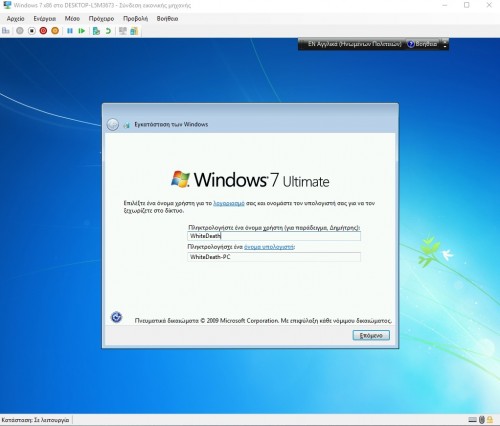
Task: Click the Επόμενο button
Action: point(371,335)
